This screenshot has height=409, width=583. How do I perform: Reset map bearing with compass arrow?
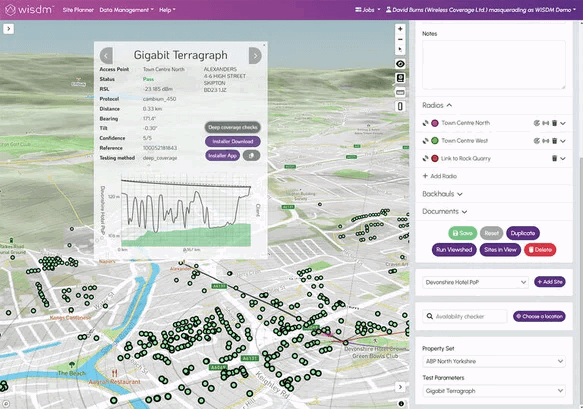(400, 49)
